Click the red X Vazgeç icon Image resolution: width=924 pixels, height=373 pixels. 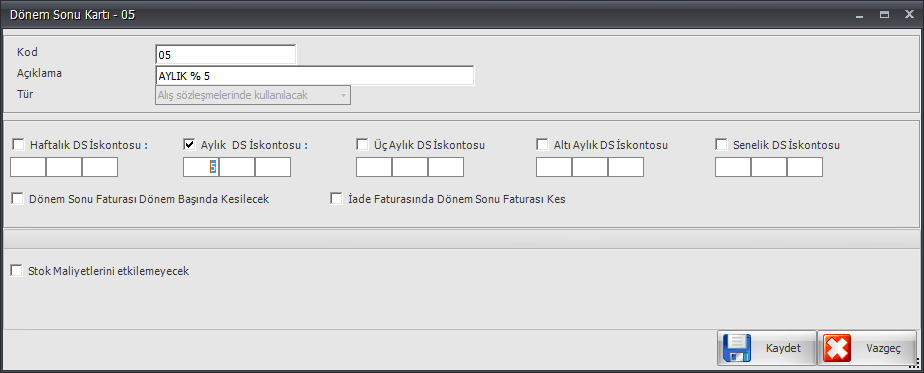837,348
